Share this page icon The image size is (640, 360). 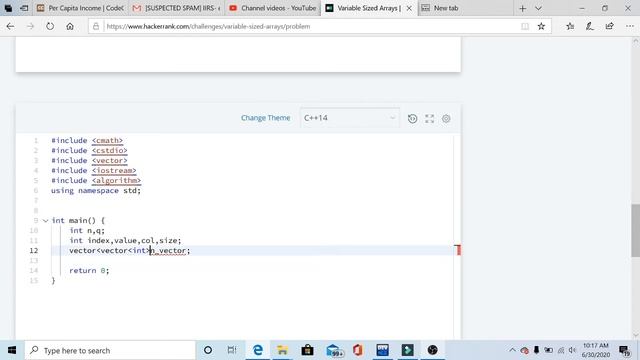(x=609, y=26)
